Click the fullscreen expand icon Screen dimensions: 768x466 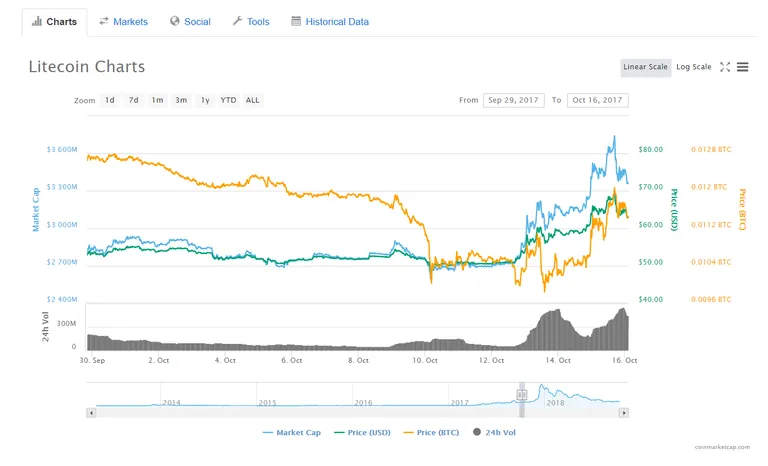(725, 67)
